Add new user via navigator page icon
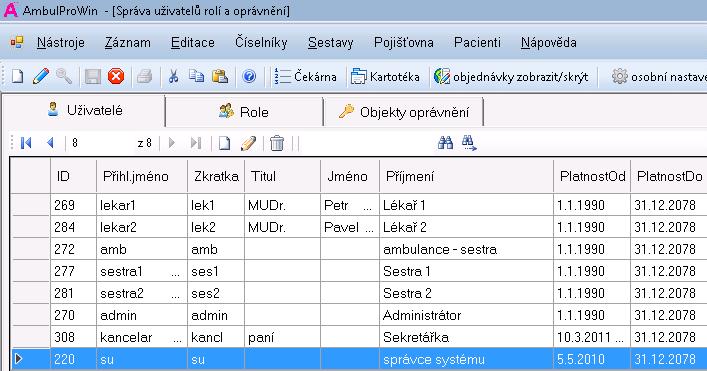Viewport: 707px width, 371px height. tap(224, 143)
